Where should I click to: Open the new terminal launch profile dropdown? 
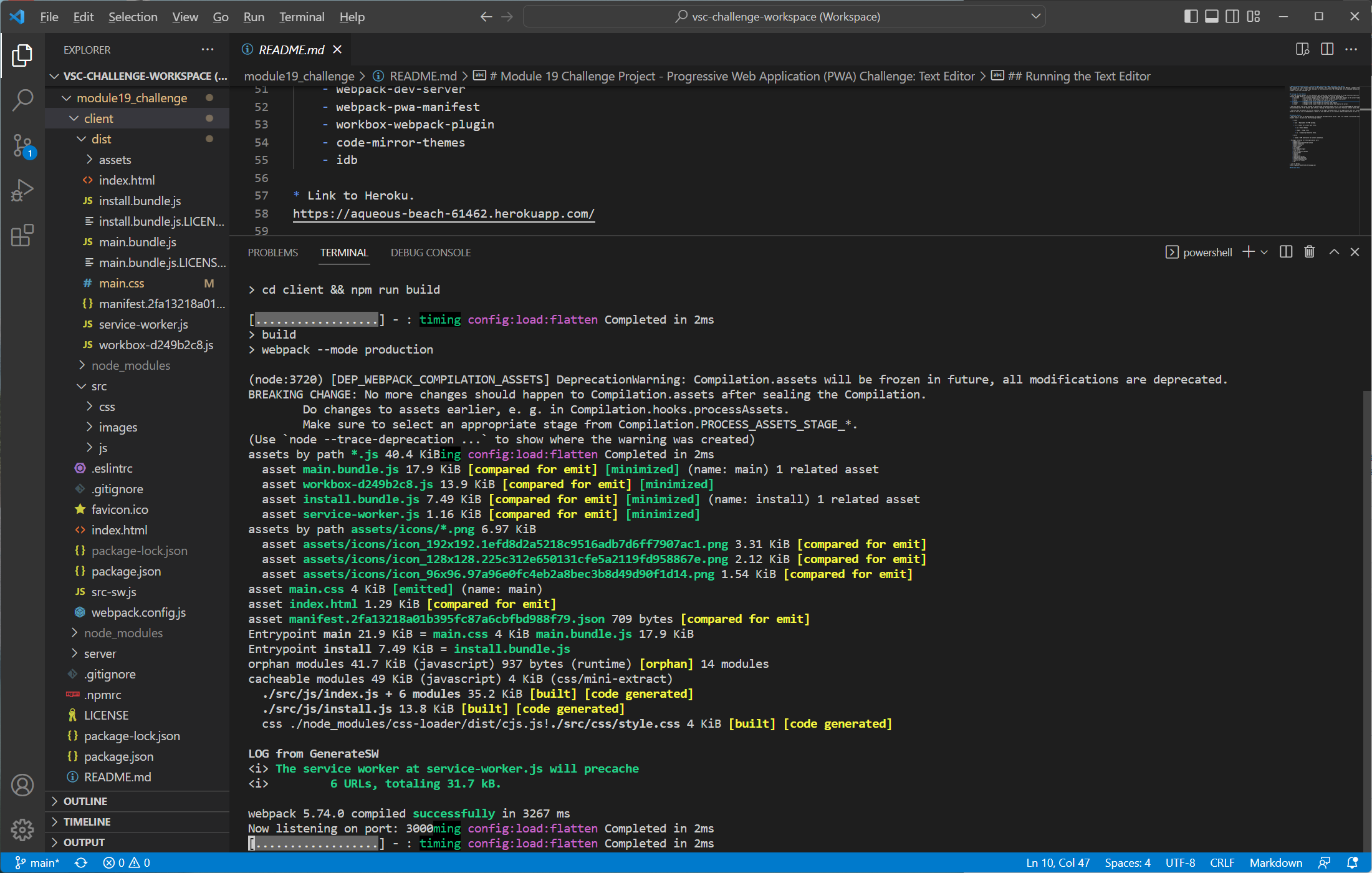pyautogui.click(x=1264, y=252)
